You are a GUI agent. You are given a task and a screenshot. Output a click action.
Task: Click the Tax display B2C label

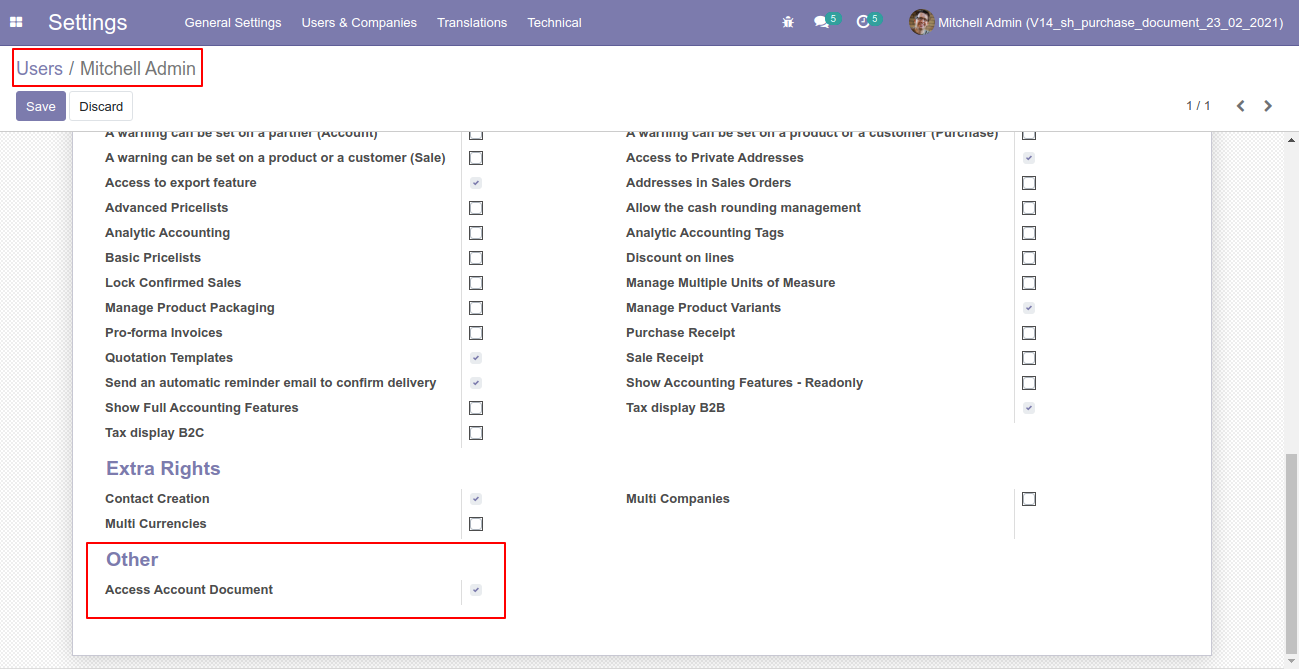155,433
